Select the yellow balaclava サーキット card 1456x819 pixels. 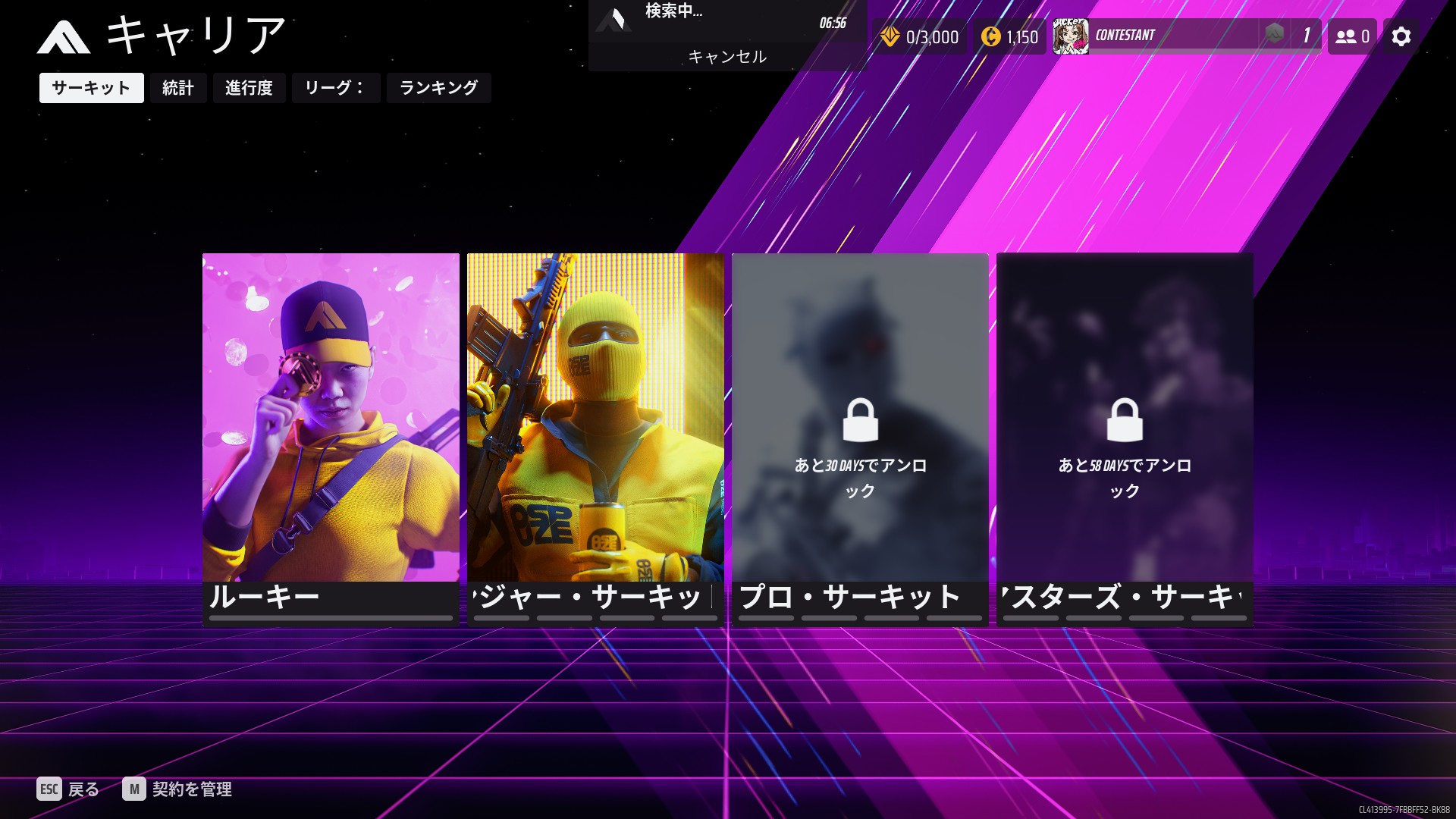coord(595,439)
